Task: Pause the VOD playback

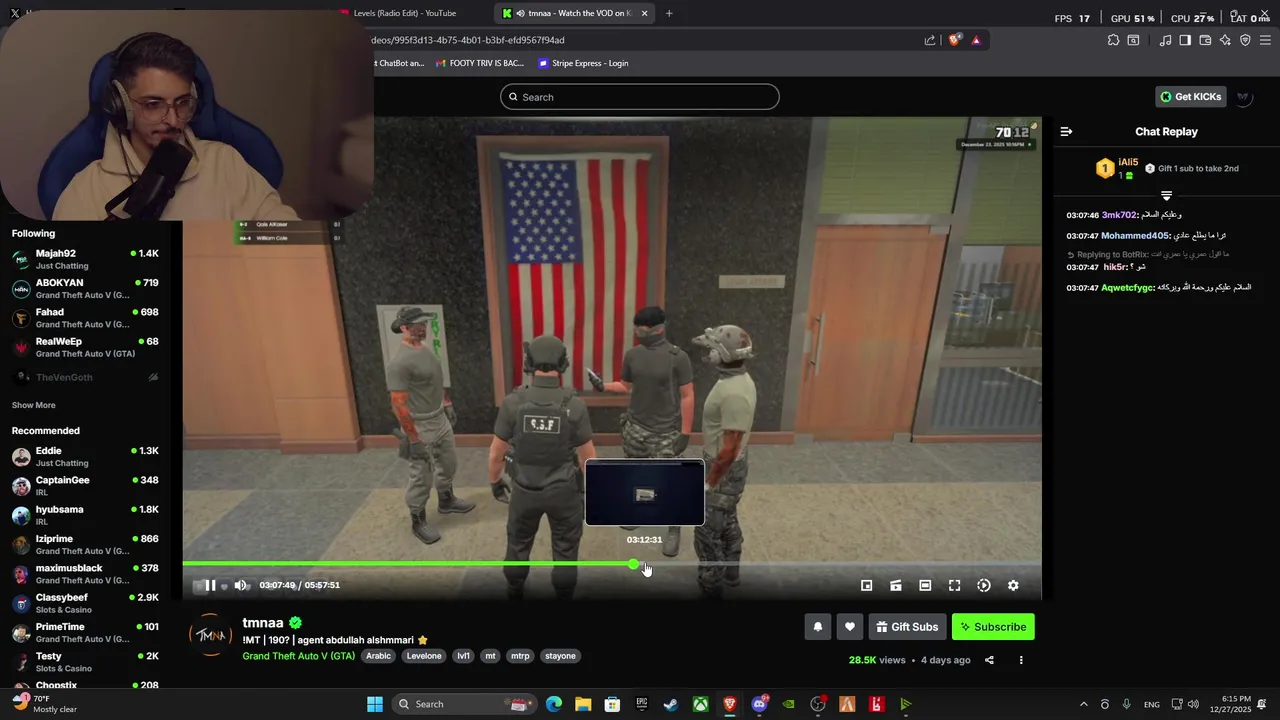Action: [210, 585]
